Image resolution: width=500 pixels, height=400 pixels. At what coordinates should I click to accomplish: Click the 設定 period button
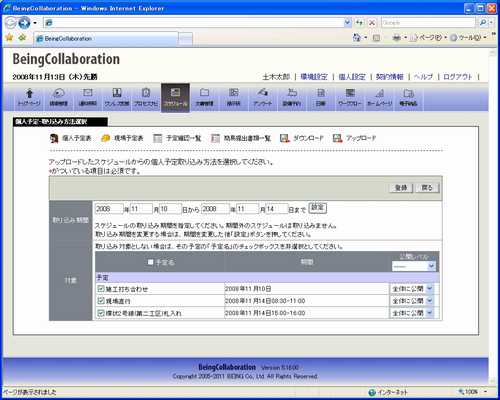click(x=318, y=208)
